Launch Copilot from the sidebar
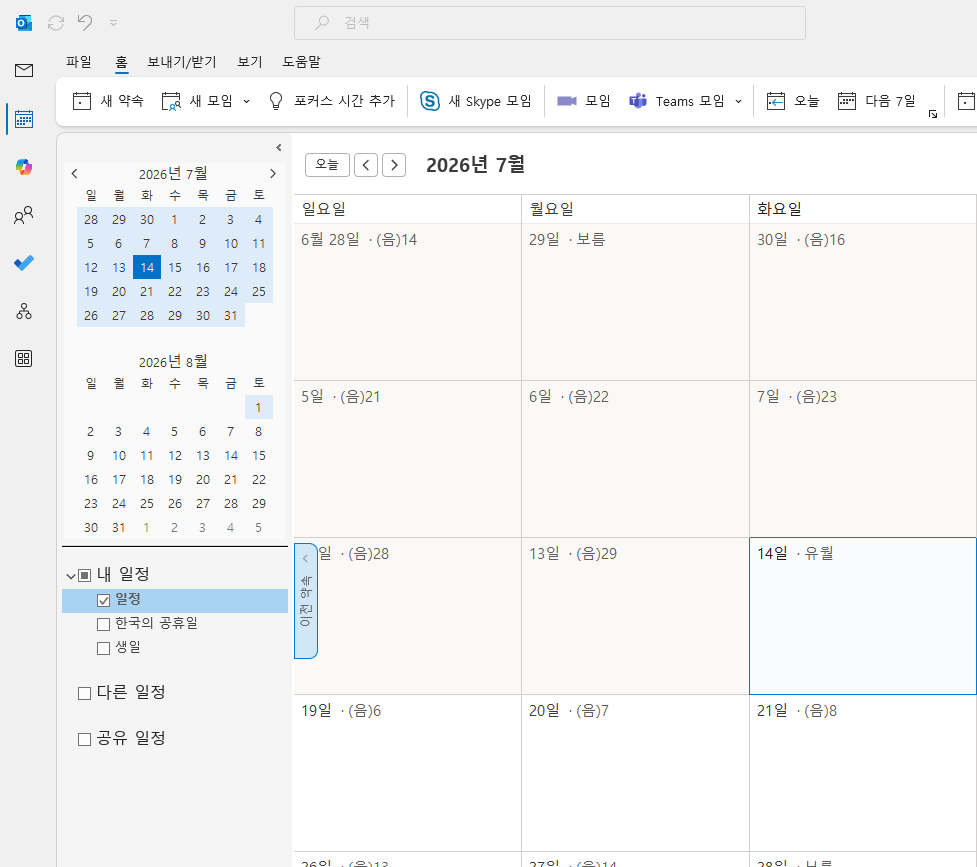This screenshot has height=867, width=977. coord(24,167)
